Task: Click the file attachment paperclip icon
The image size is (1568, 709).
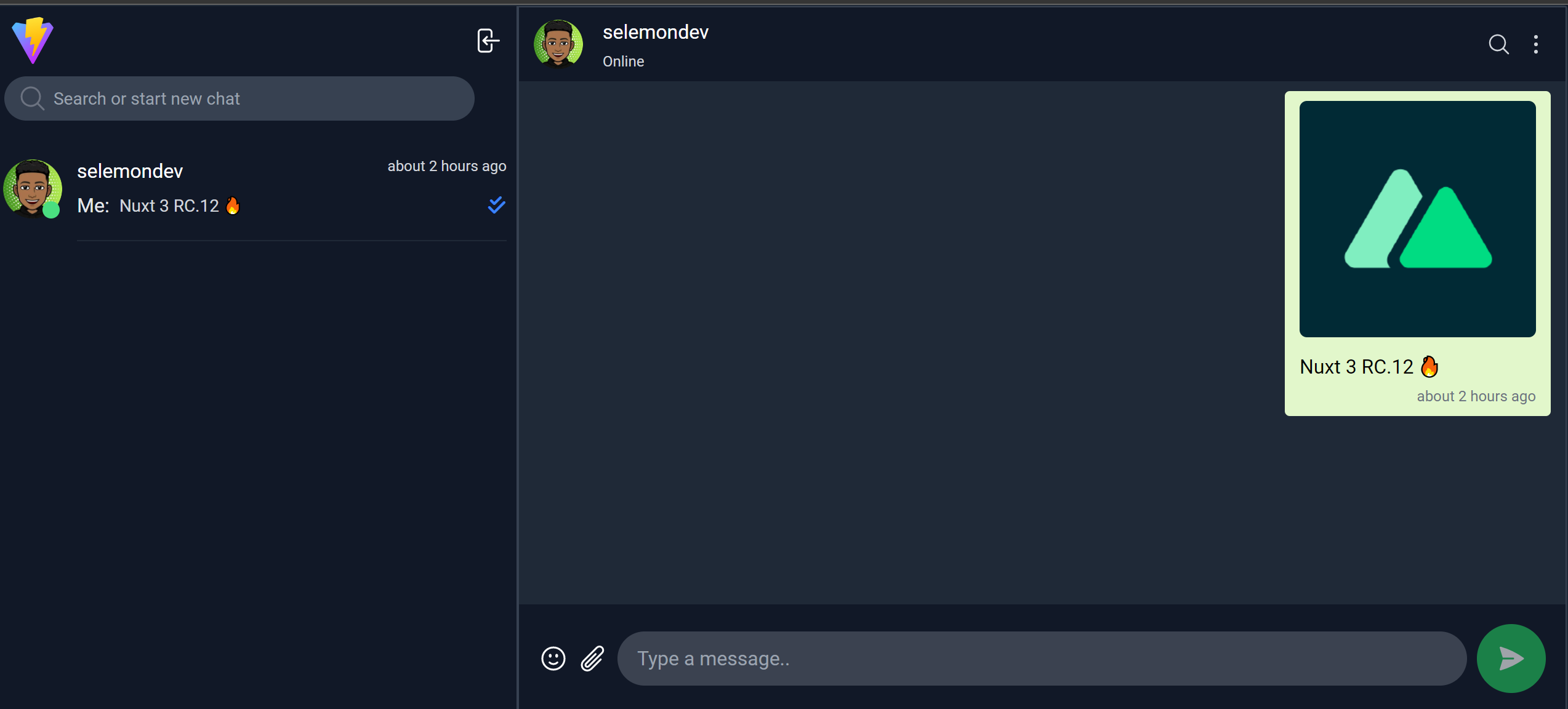Action: click(x=592, y=659)
